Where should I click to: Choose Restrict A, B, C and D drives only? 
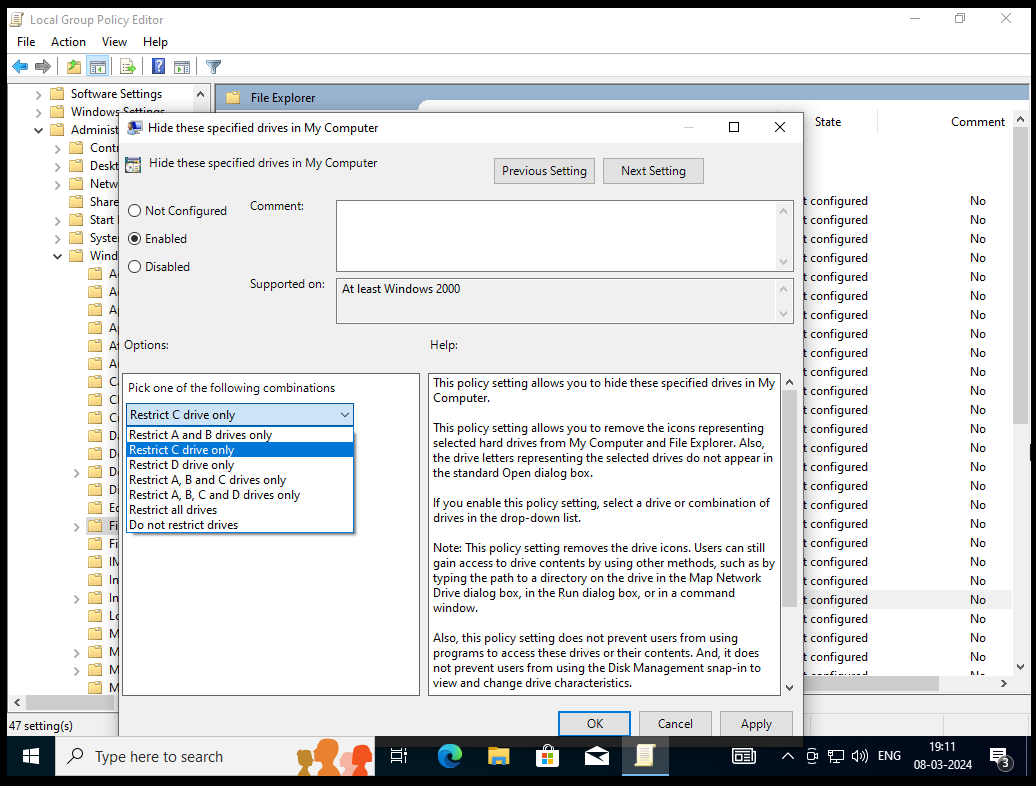tap(240, 495)
